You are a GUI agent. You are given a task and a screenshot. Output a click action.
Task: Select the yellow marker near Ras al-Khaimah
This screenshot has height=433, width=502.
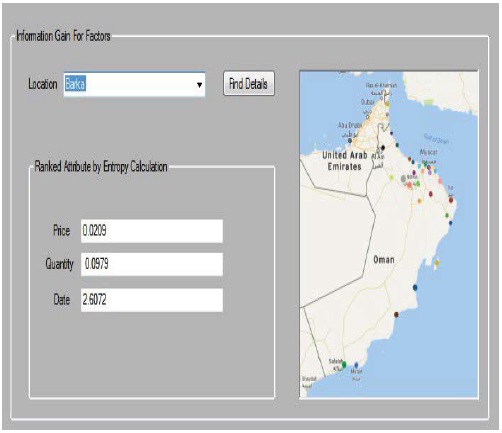coord(387,104)
